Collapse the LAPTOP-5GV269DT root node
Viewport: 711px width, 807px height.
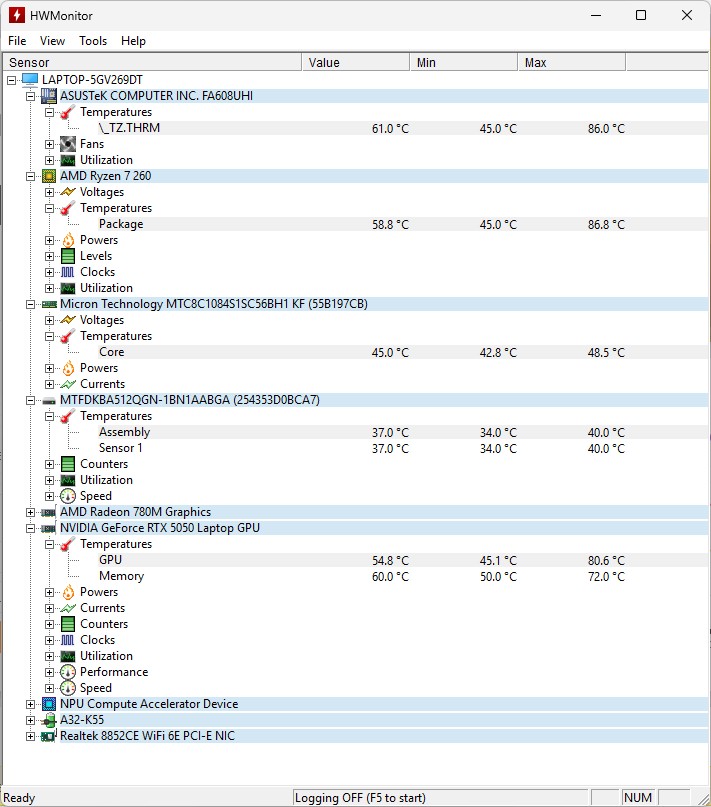tap(12, 80)
